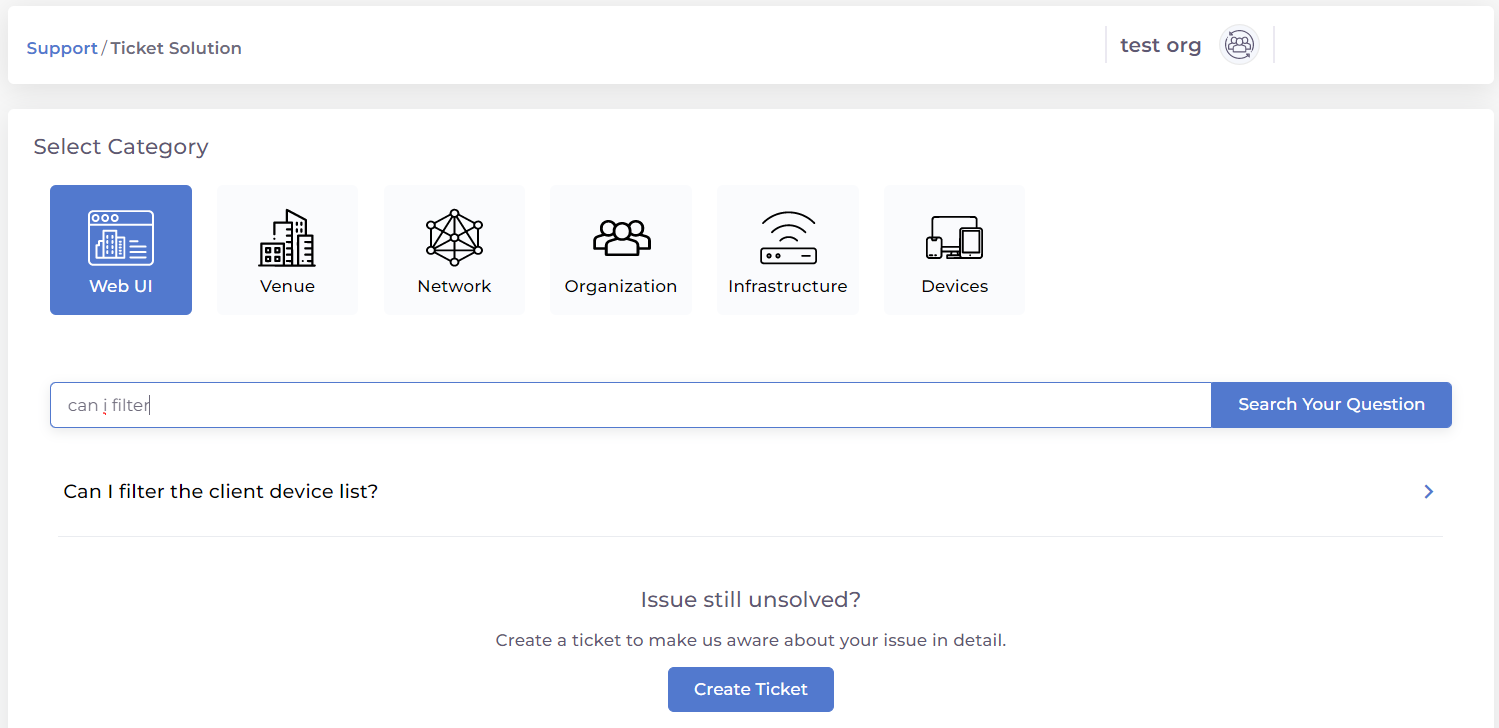Select the Web UI category label
The width and height of the screenshot is (1499, 728).
pyautogui.click(x=121, y=286)
